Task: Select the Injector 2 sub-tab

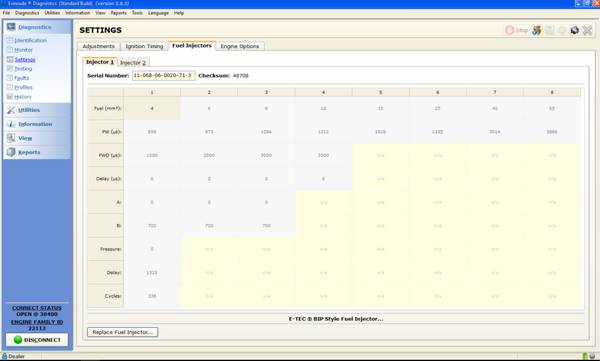Action: click(133, 63)
